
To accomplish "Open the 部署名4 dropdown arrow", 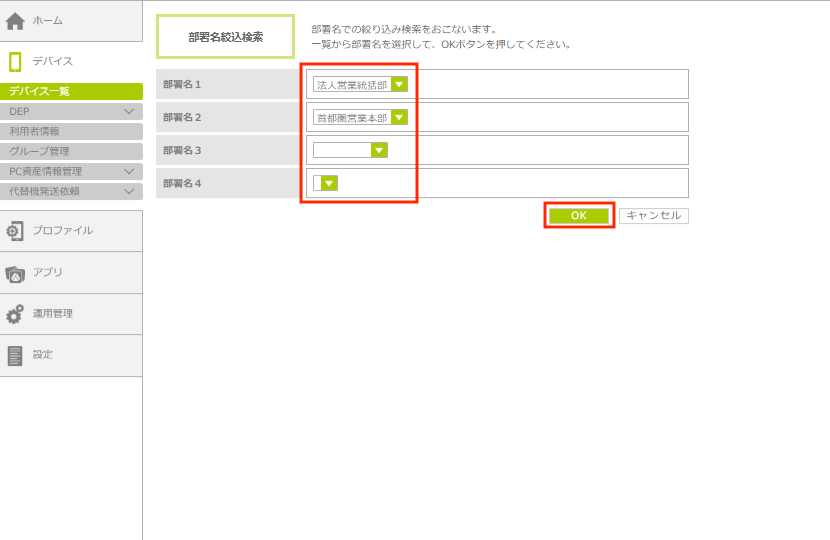I will [x=330, y=183].
